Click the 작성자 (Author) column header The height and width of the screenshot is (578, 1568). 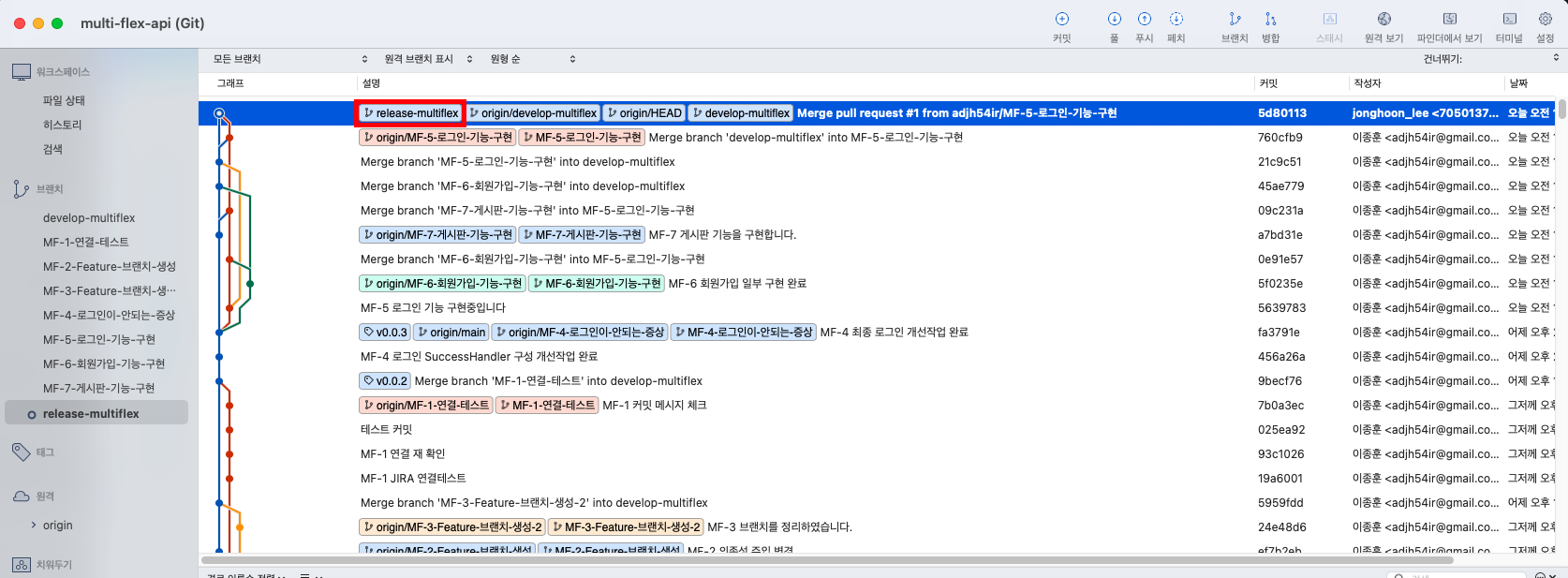[x=1425, y=83]
